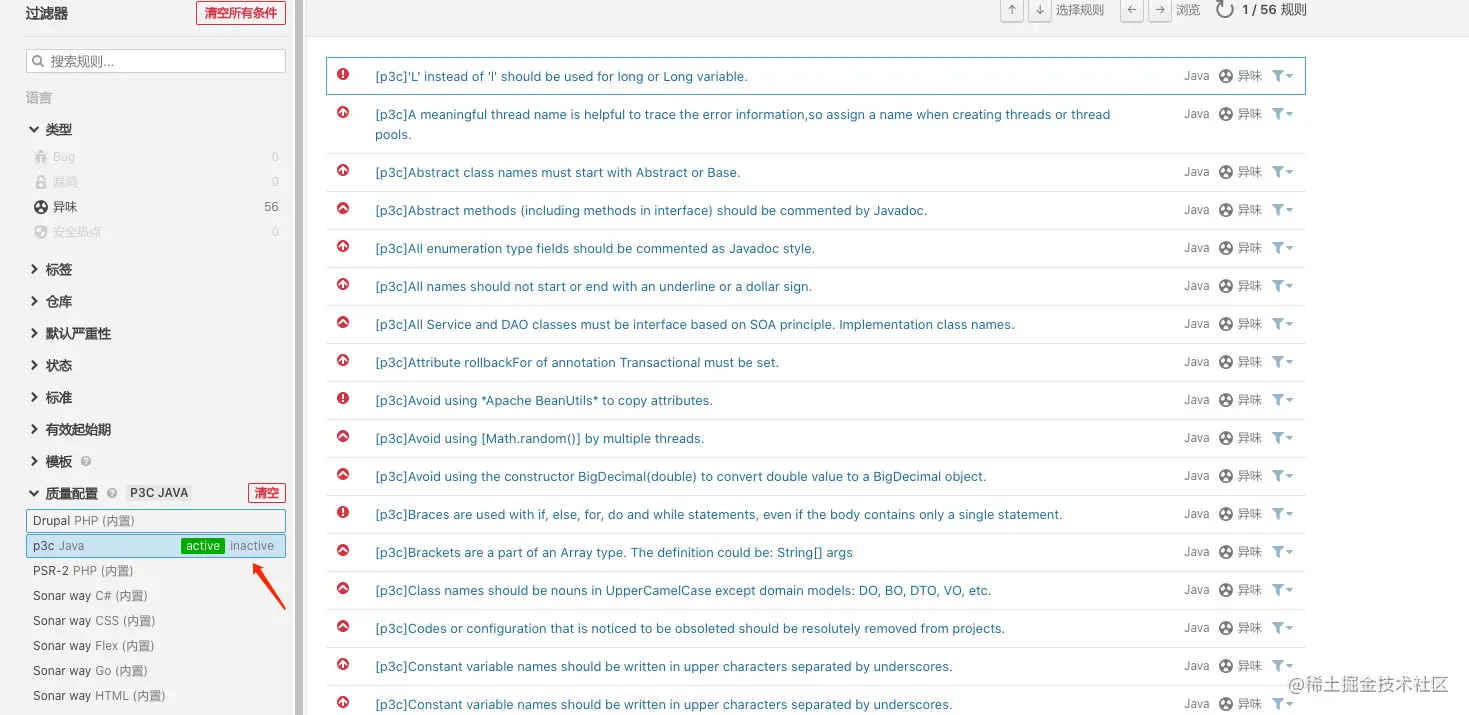
Task: Open the Avoid using Apache BeanUtils rule link
Action: [544, 400]
